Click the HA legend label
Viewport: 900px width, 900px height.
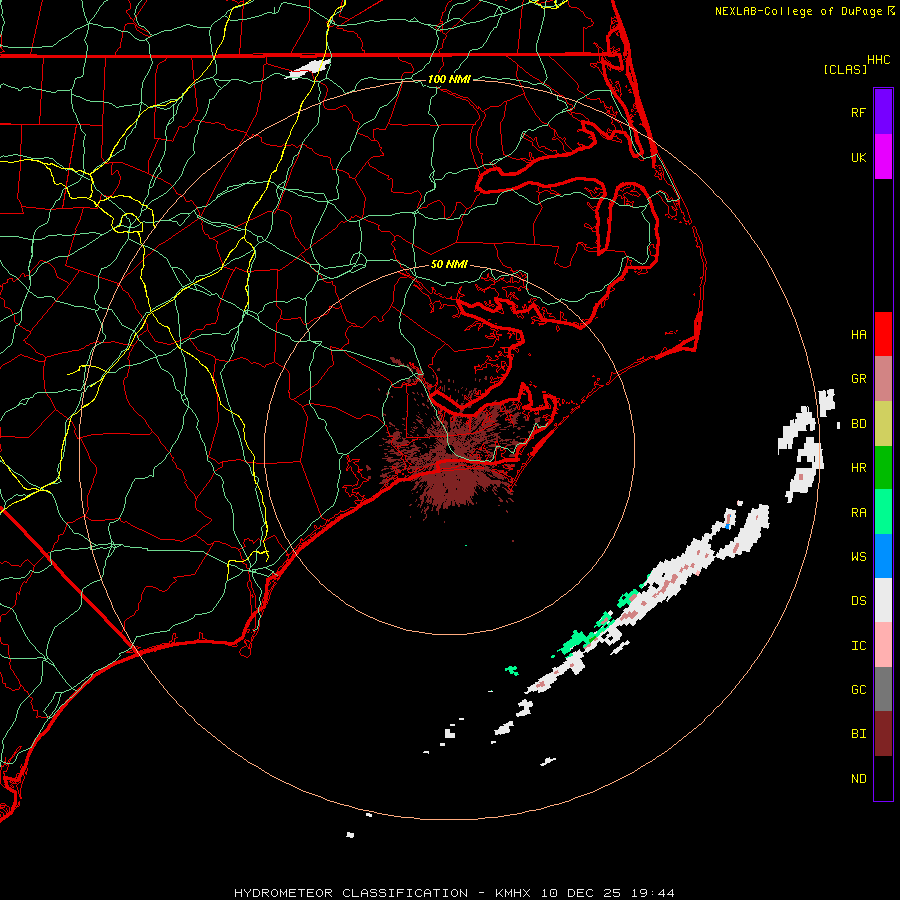[858, 335]
